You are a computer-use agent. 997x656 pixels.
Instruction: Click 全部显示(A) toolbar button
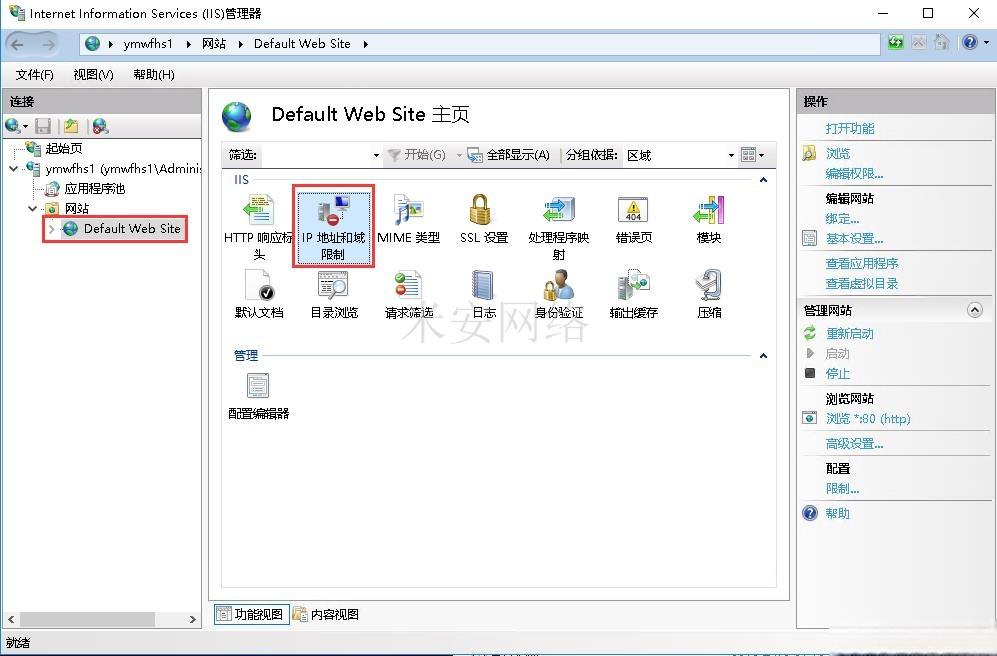tap(508, 155)
